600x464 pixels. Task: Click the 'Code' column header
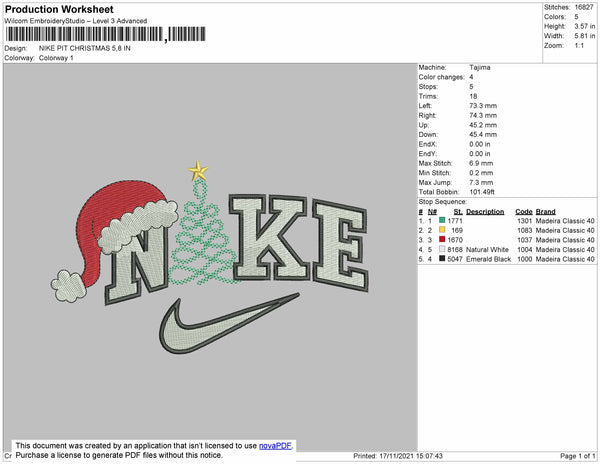(523, 212)
